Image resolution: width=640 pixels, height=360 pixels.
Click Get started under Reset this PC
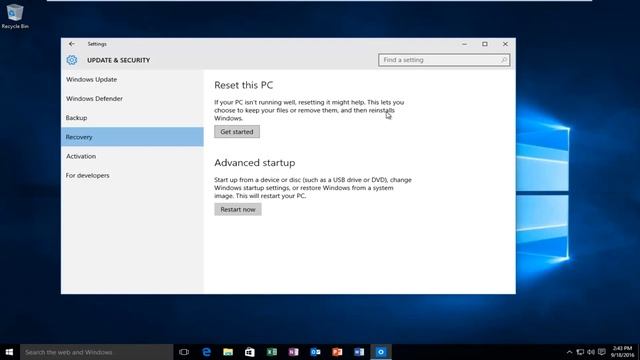(237, 132)
